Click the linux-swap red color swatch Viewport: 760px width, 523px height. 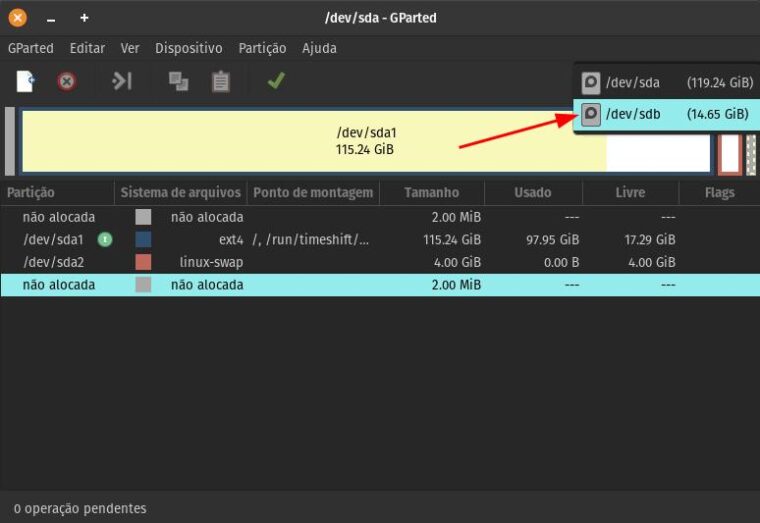143,262
